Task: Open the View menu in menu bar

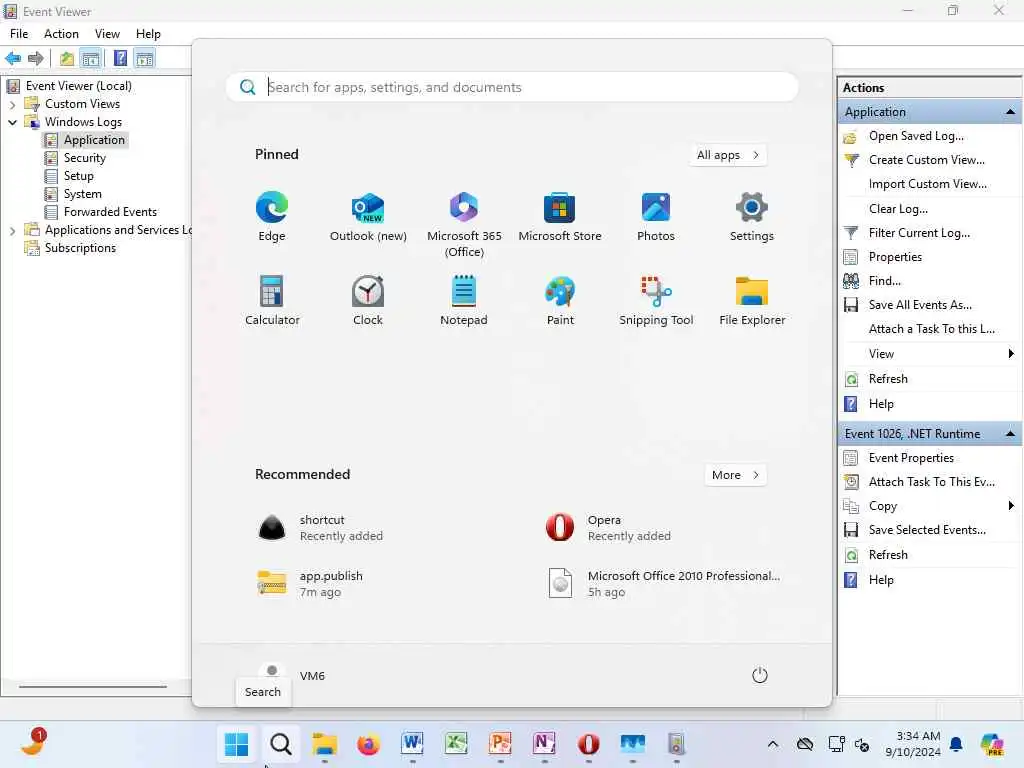Action: click(x=107, y=34)
